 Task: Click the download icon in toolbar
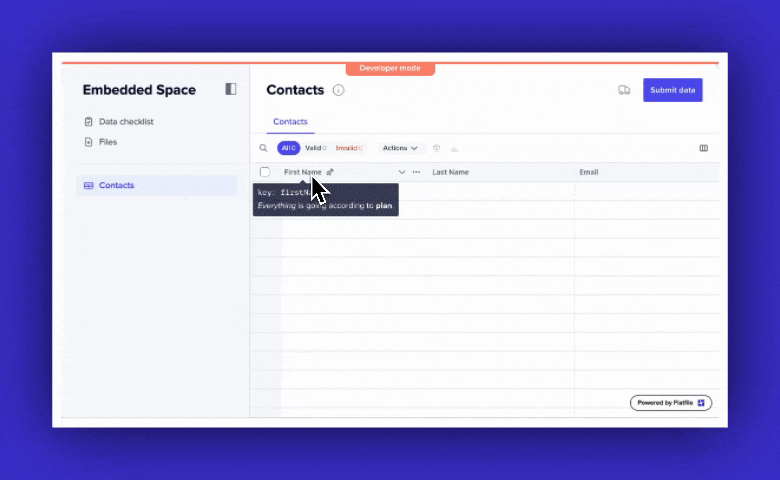[454, 148]
